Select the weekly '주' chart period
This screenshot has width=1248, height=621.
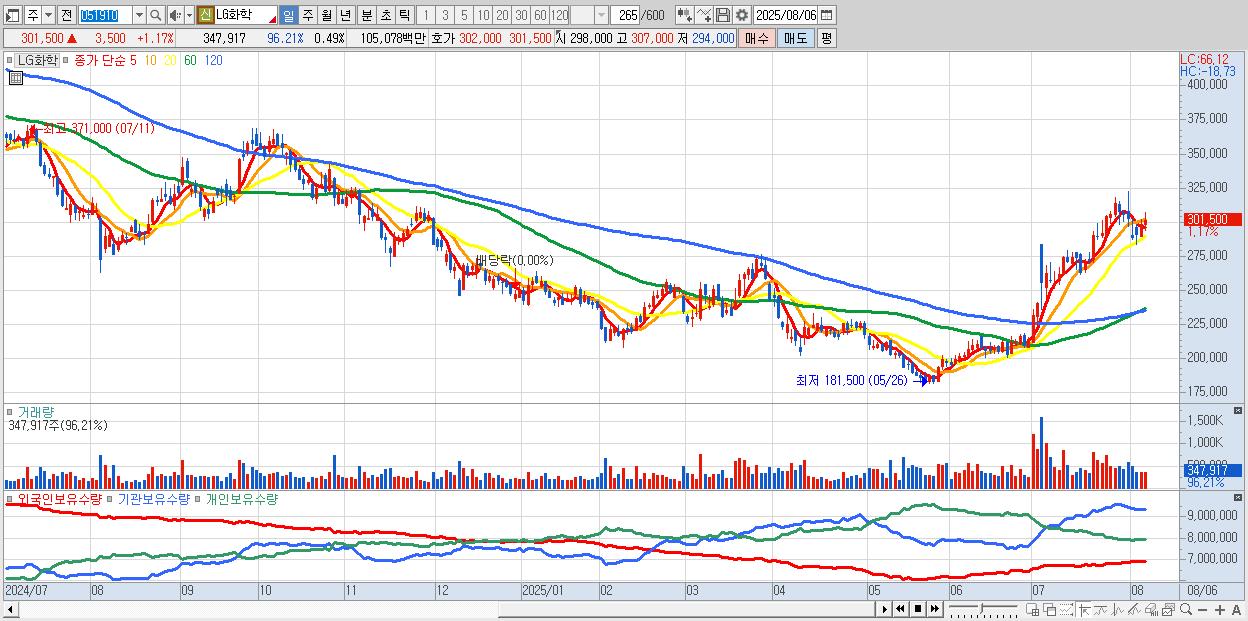point(308,16)
